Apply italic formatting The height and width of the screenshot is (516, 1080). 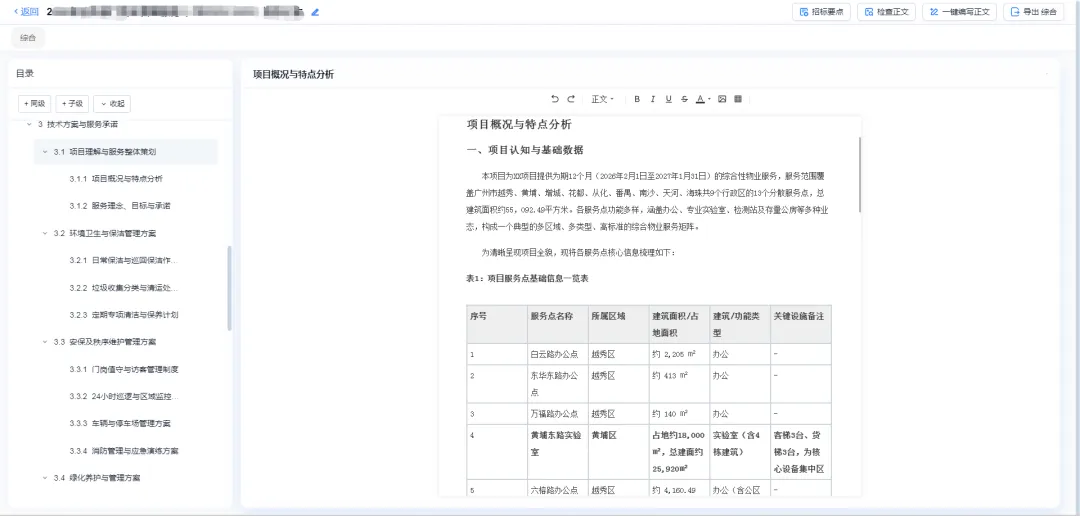[653, 99]
